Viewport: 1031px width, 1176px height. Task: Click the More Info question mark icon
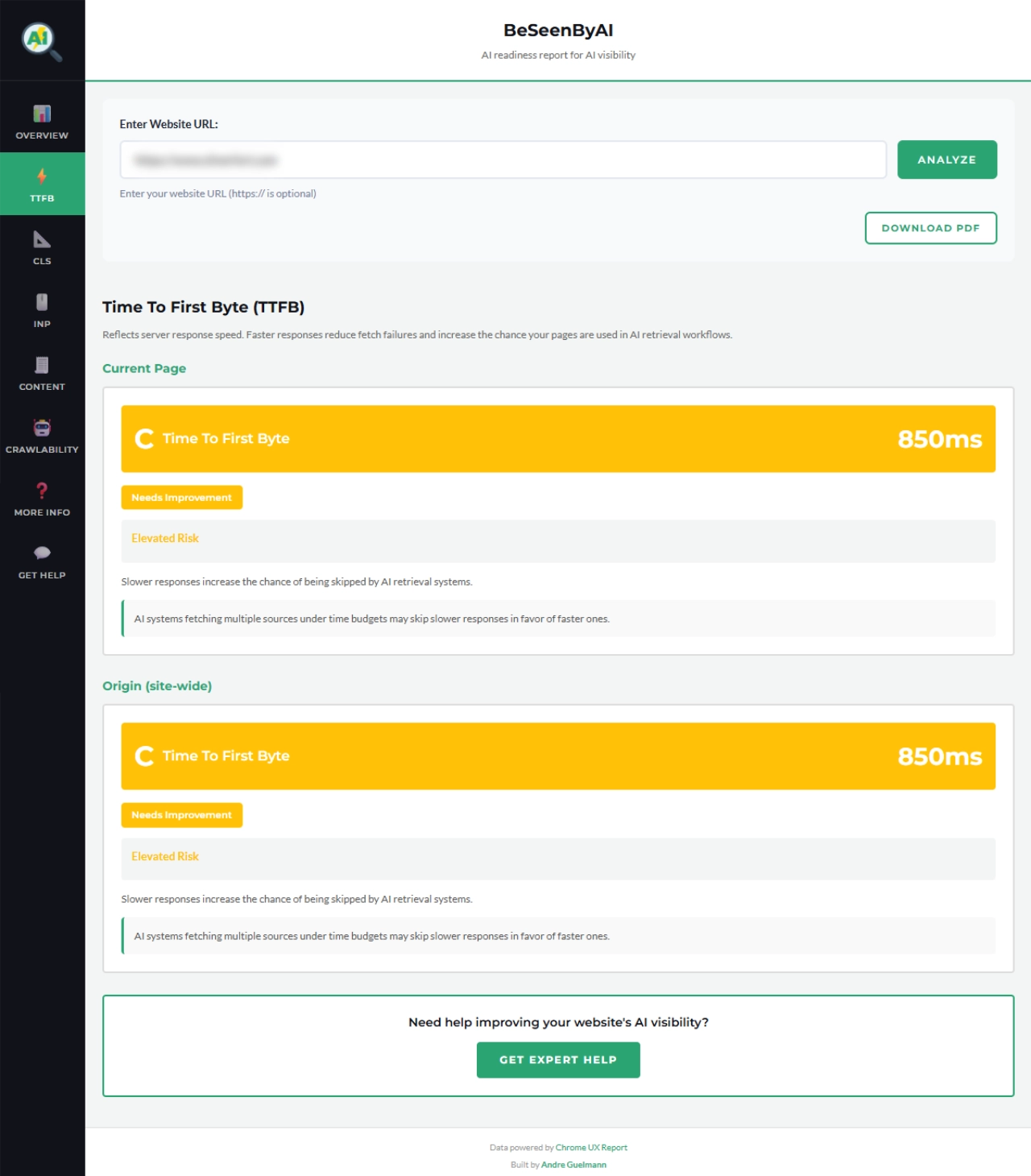[x=41, y=489]
